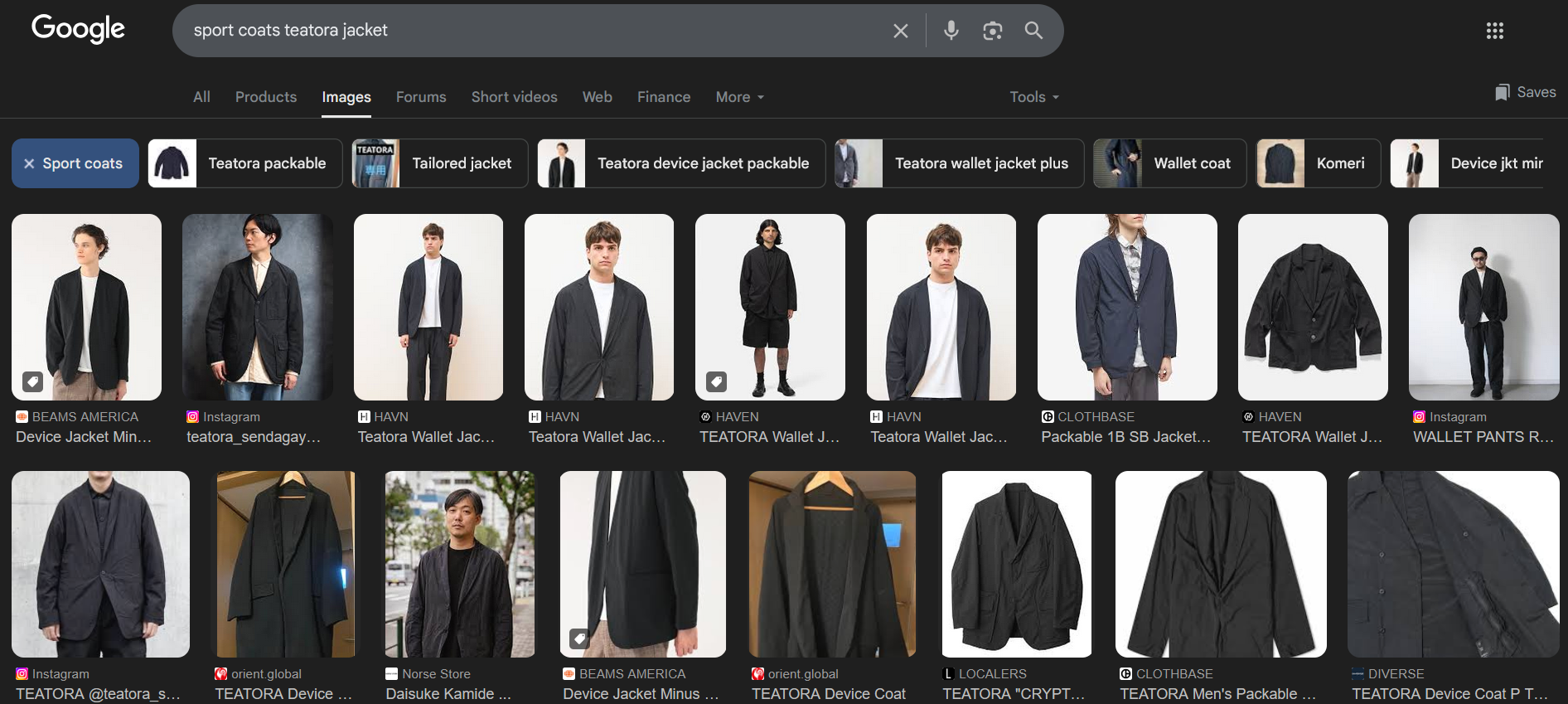Viewport: 1568px width, 704px height.
Task: Open CLOTHBASE TEATORA Men's Packable image
Action: [x=1221, y=564]
